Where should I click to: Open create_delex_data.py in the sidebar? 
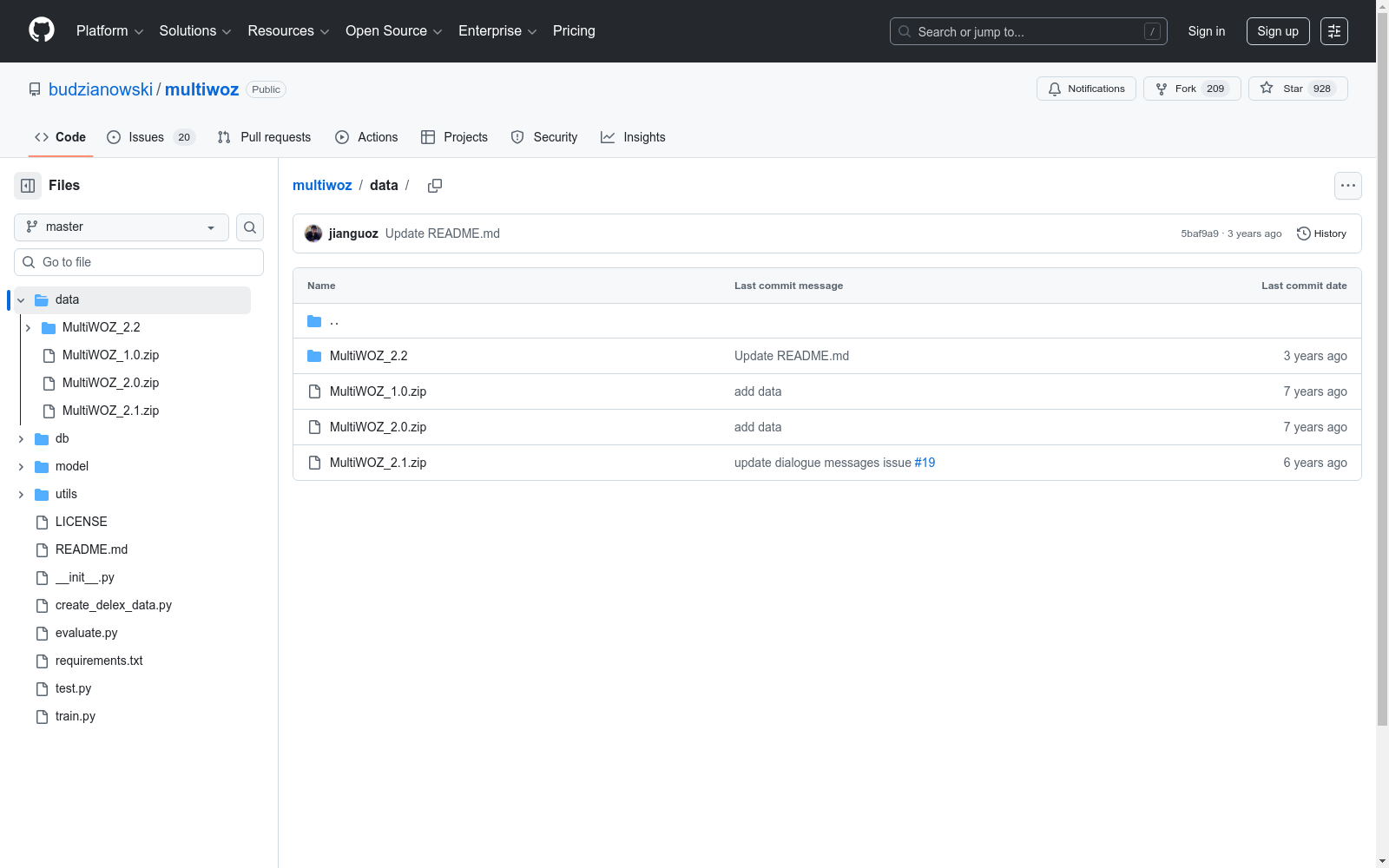[114, 605]
